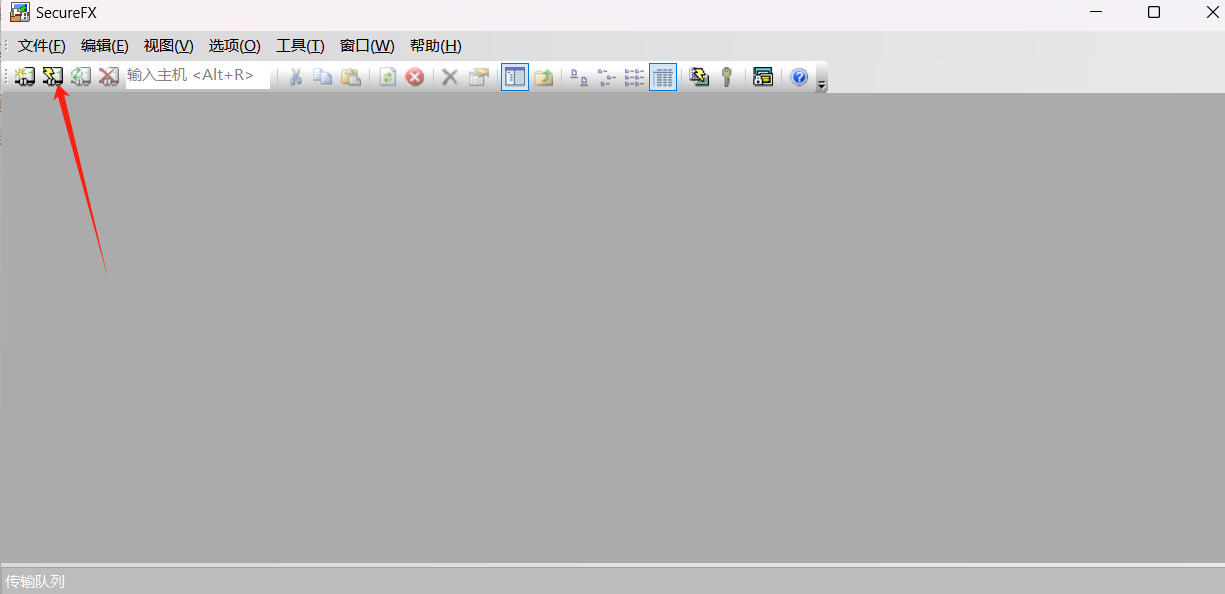Open the Synchronize transfer tool
The width and height of the screenshot is (1225, 594).
(x=697, y=77)
